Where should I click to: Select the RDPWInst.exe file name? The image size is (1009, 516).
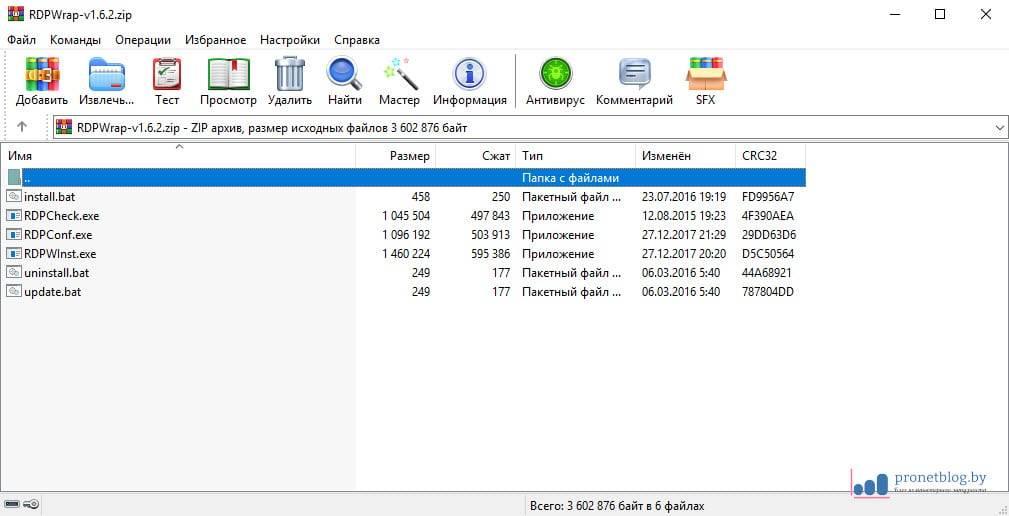[60, 253]
